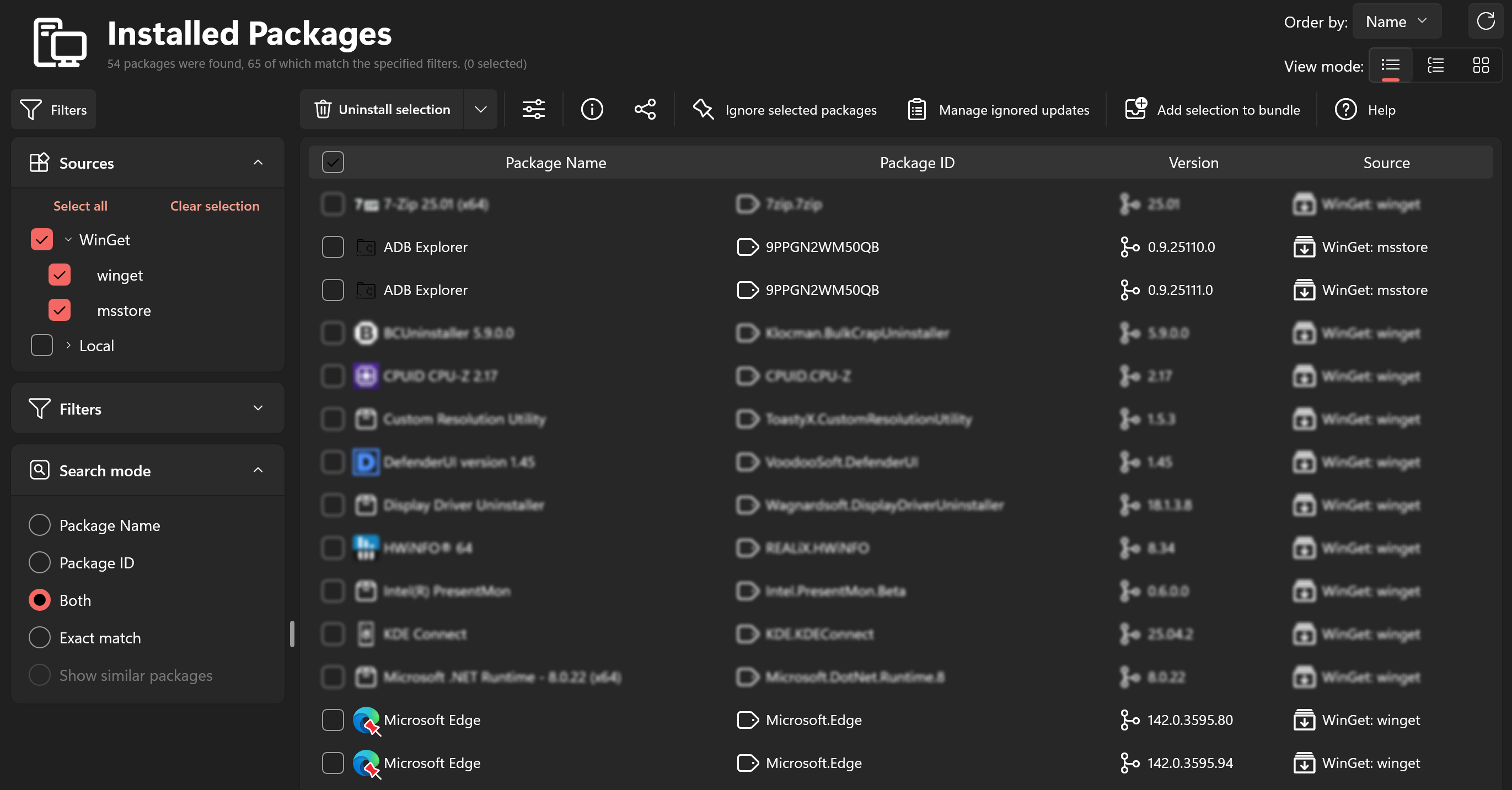The height and width of the screenshot is (790, 1512).
Task: Click the Clear selection link
Action: (x=215, y=206)
